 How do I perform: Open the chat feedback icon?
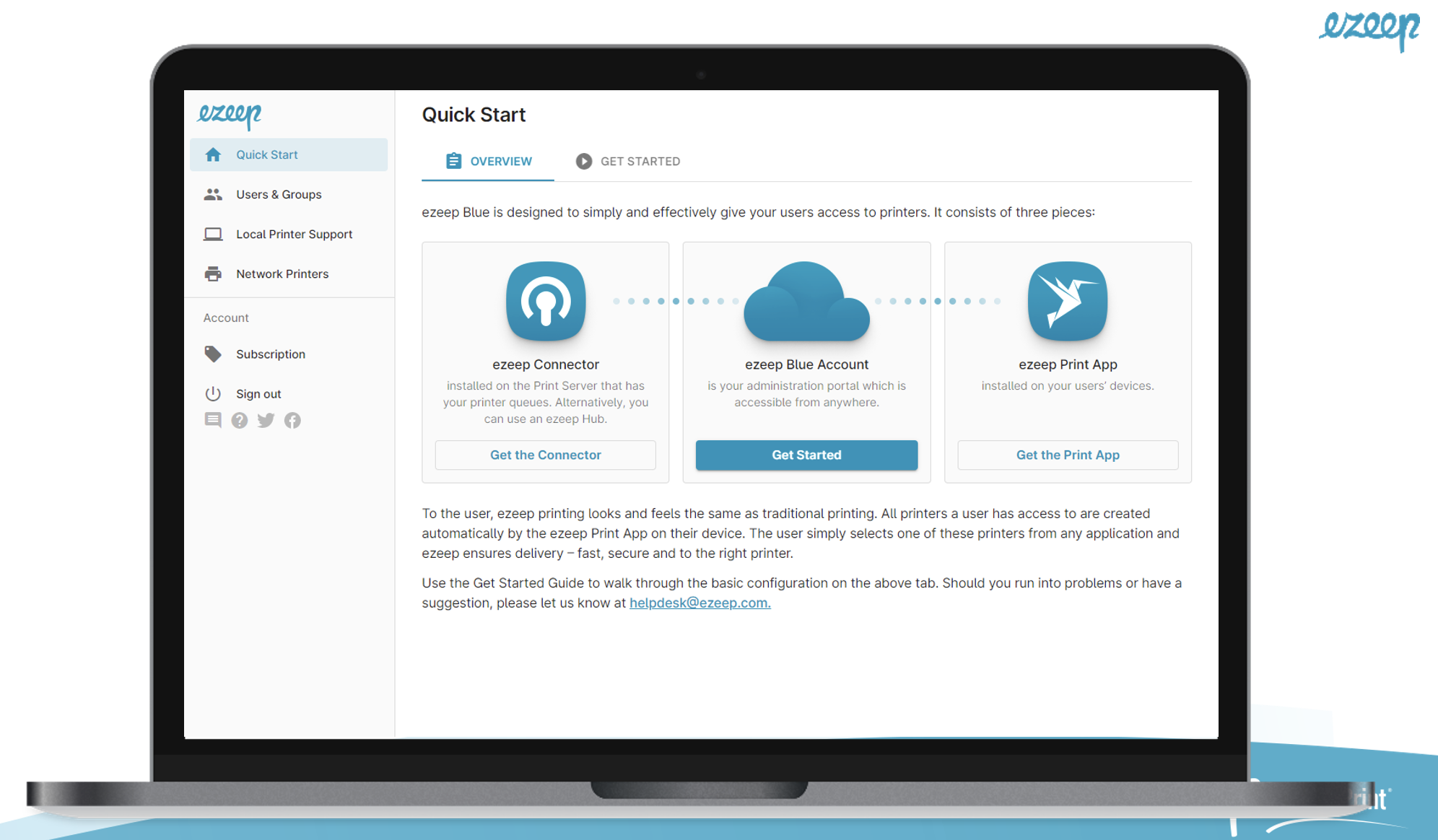(213, 420)
